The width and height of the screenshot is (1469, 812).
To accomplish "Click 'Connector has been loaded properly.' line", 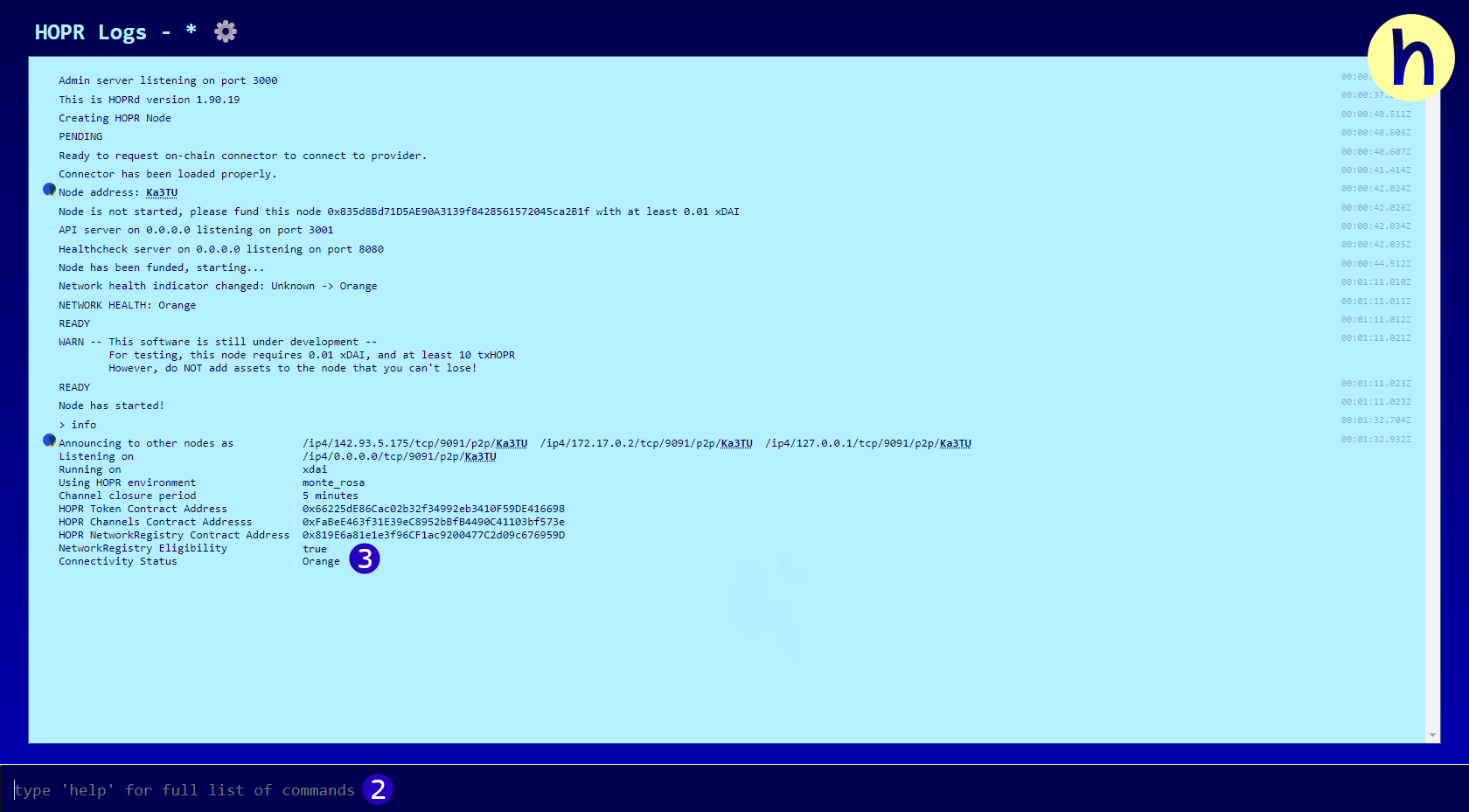I will click(x=168, y=174).
